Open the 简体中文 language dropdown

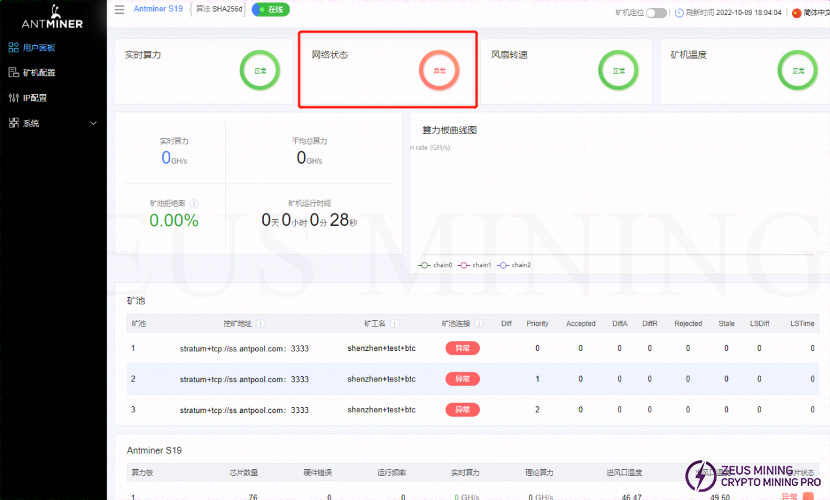(x=809, y=13)
